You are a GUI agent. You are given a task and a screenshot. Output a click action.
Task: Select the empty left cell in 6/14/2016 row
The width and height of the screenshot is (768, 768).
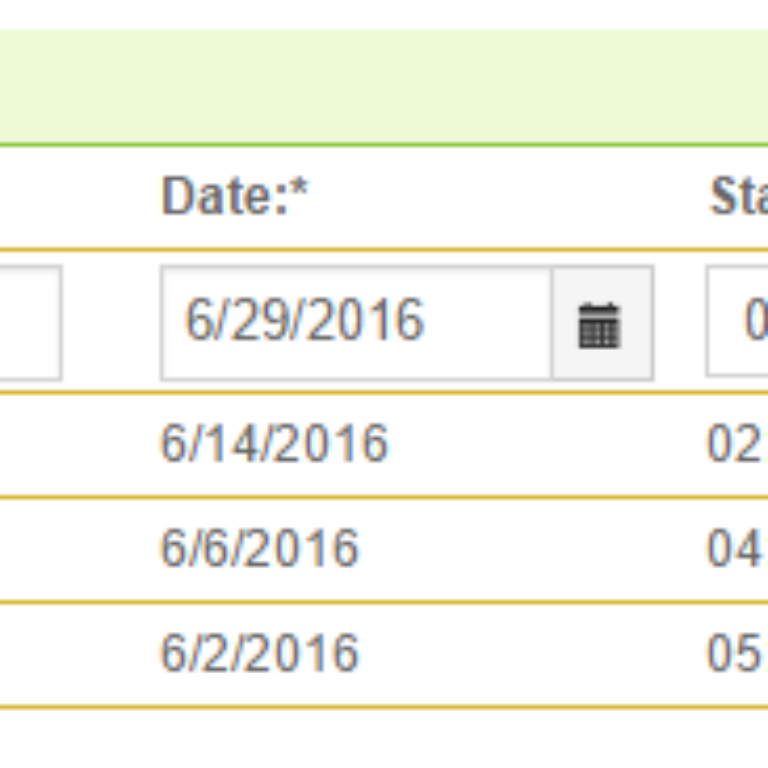click(73, 445)
